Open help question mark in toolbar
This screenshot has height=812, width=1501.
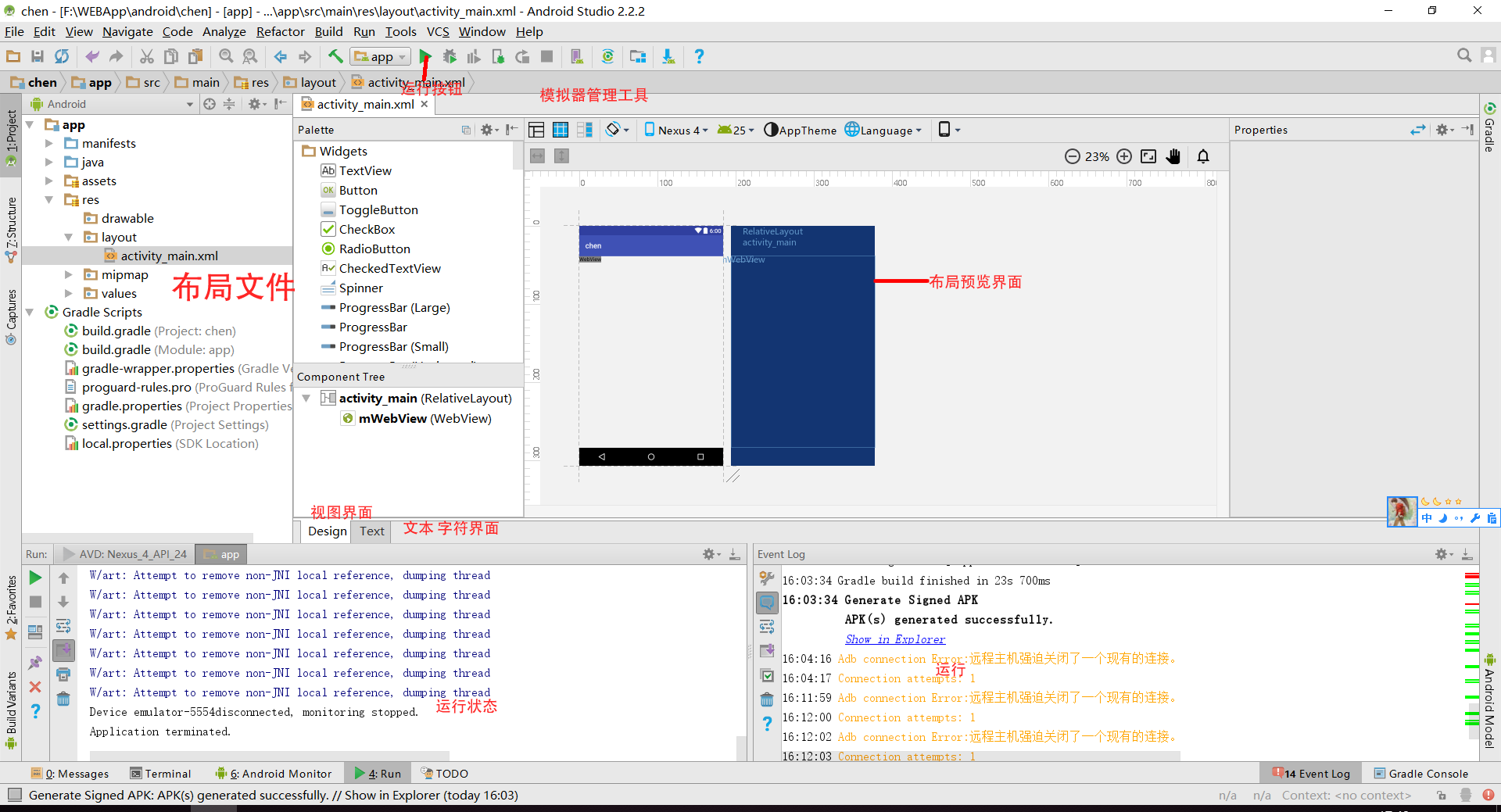699,56
